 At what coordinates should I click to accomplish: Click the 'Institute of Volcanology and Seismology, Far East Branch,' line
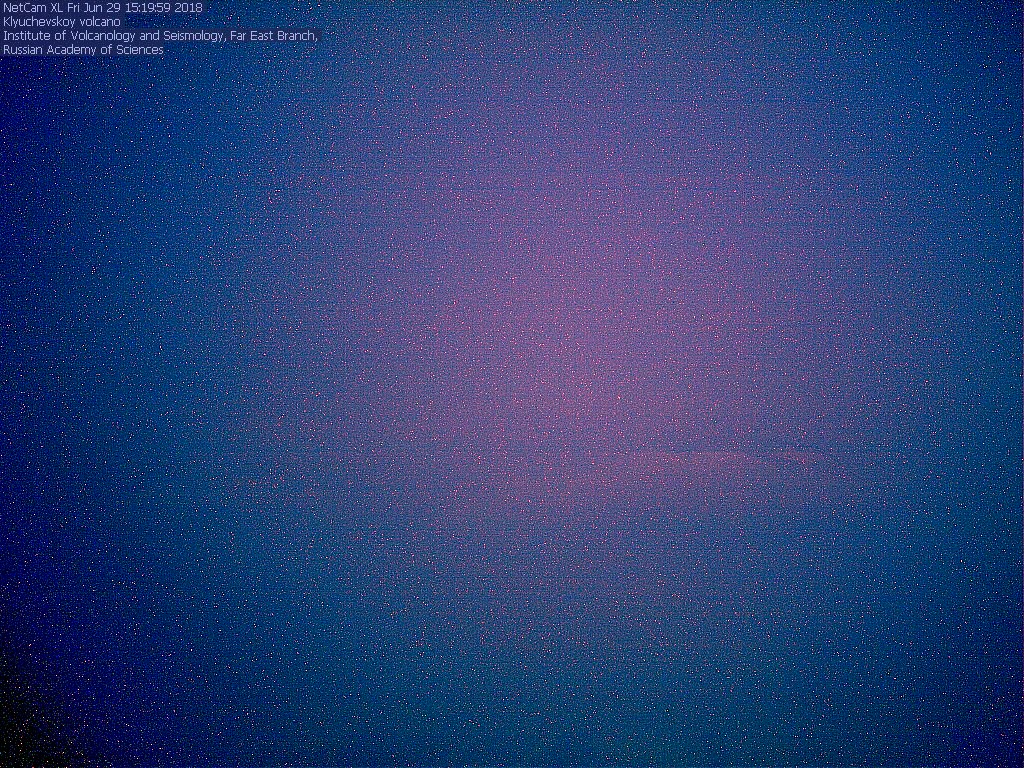pyautogui.click(x=160, y=36)
